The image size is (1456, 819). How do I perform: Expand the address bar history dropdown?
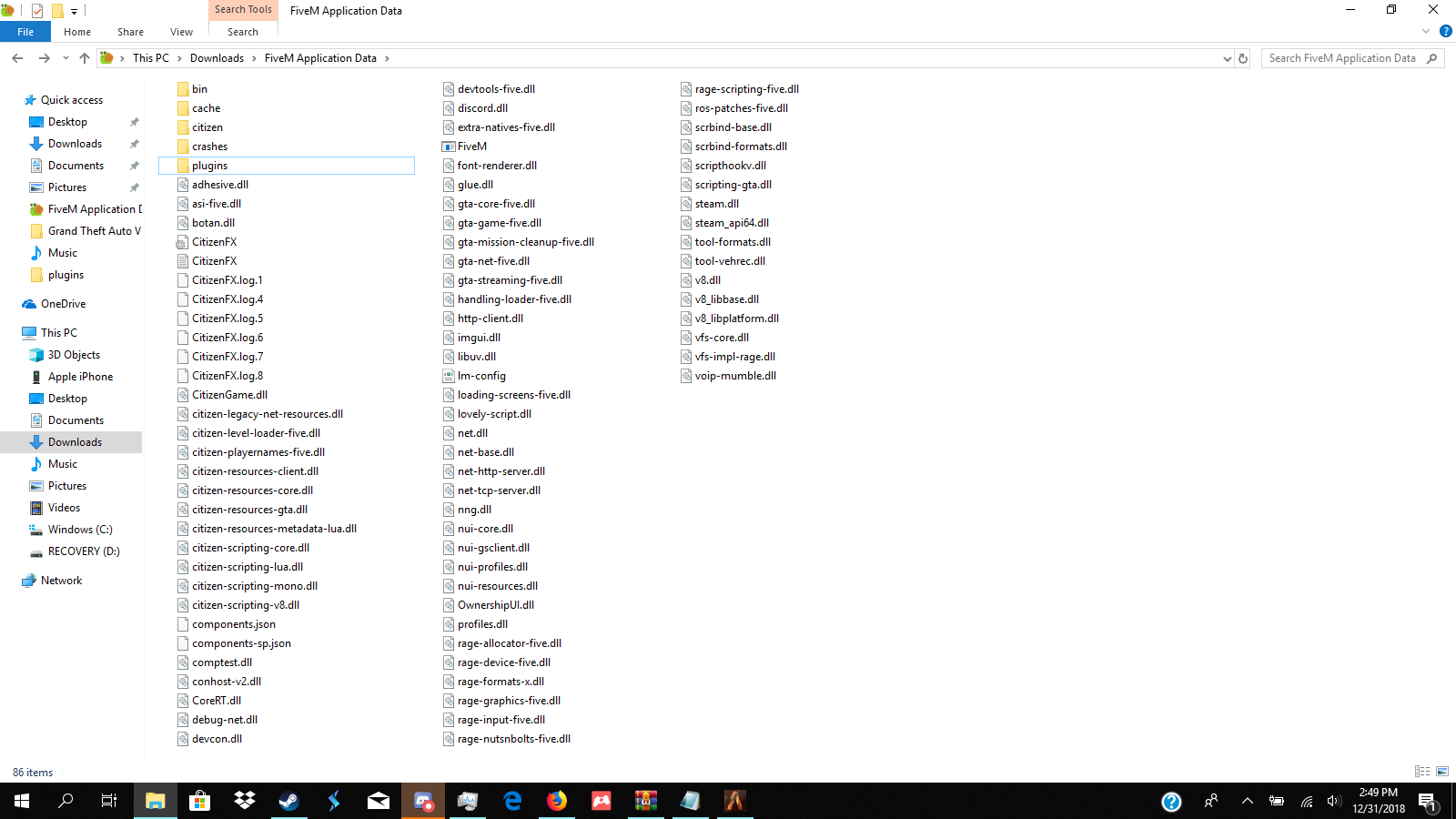(x=1227, y=58)
